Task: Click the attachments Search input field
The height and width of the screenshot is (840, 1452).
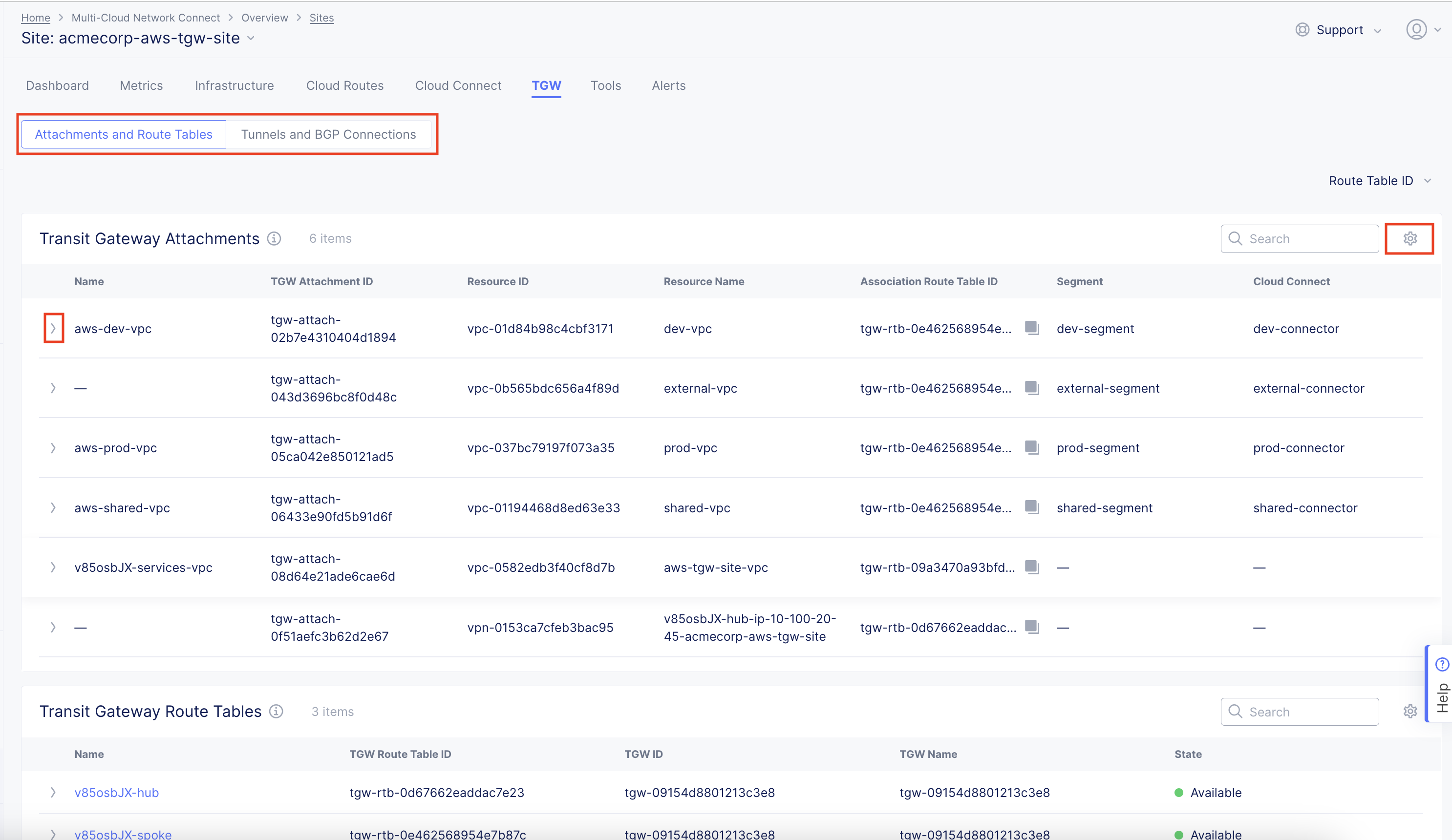Action: pyautogui.click(x=1299, y=238)
